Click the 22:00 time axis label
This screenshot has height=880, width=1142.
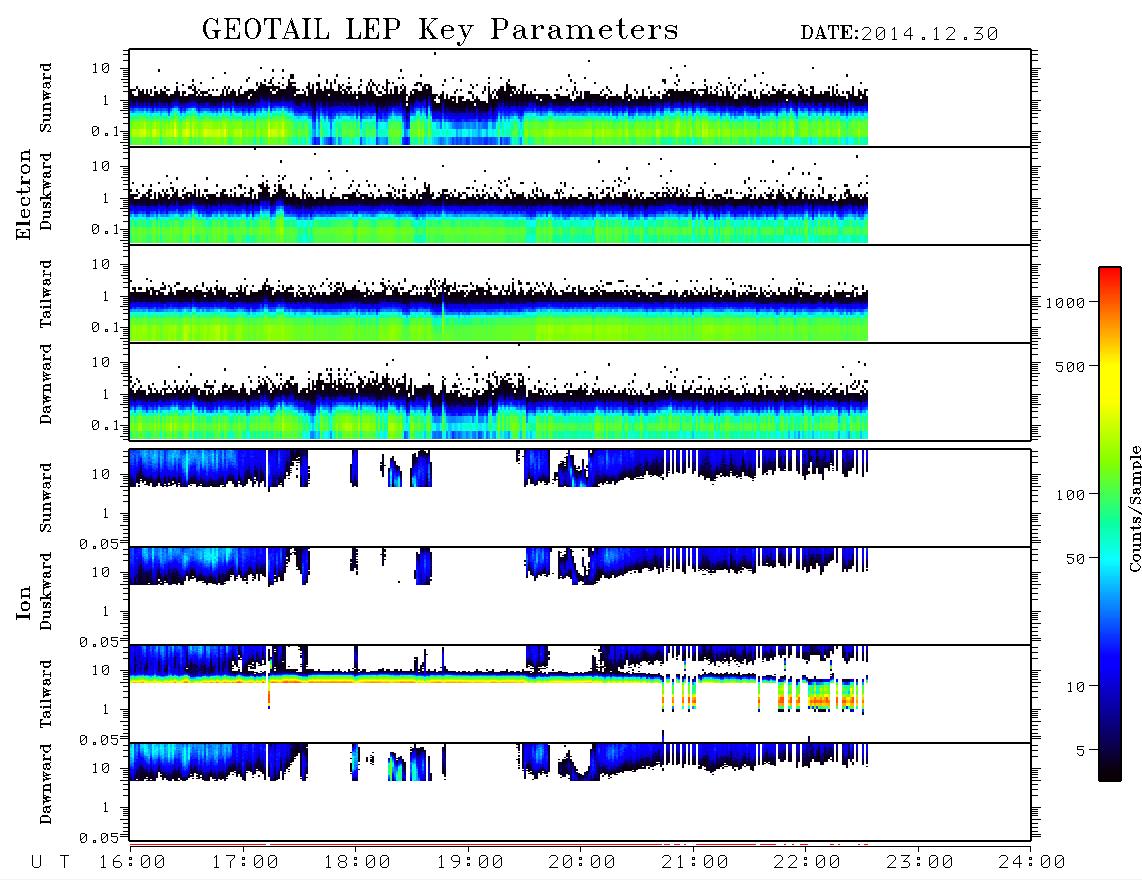(x=807, y=863)
